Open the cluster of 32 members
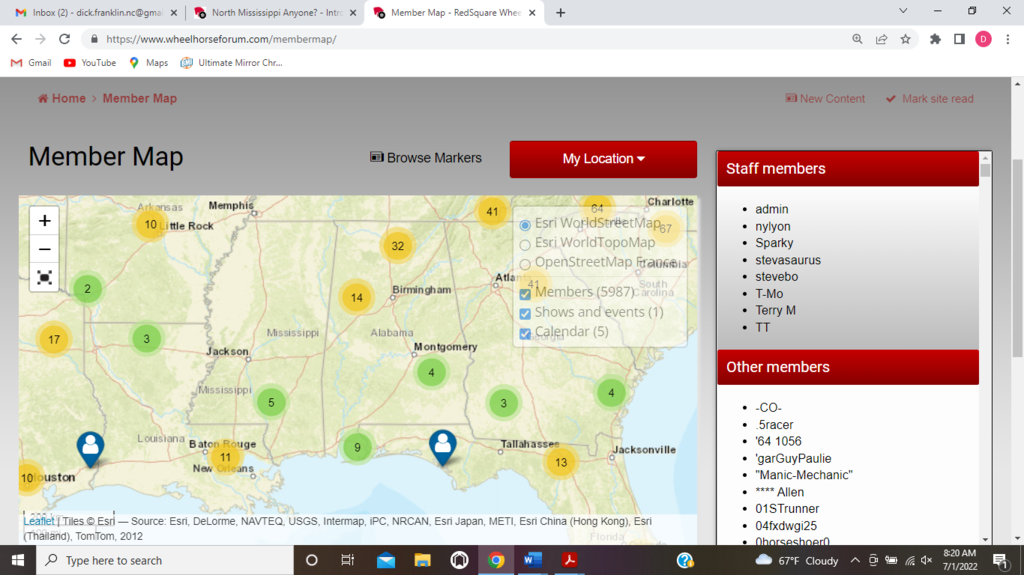 pos(398,246)
